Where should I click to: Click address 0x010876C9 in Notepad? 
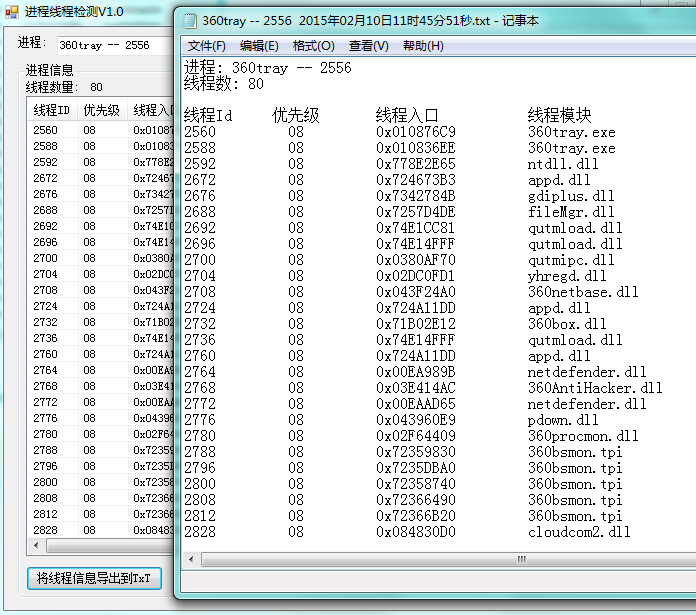(x=416, y=132)
